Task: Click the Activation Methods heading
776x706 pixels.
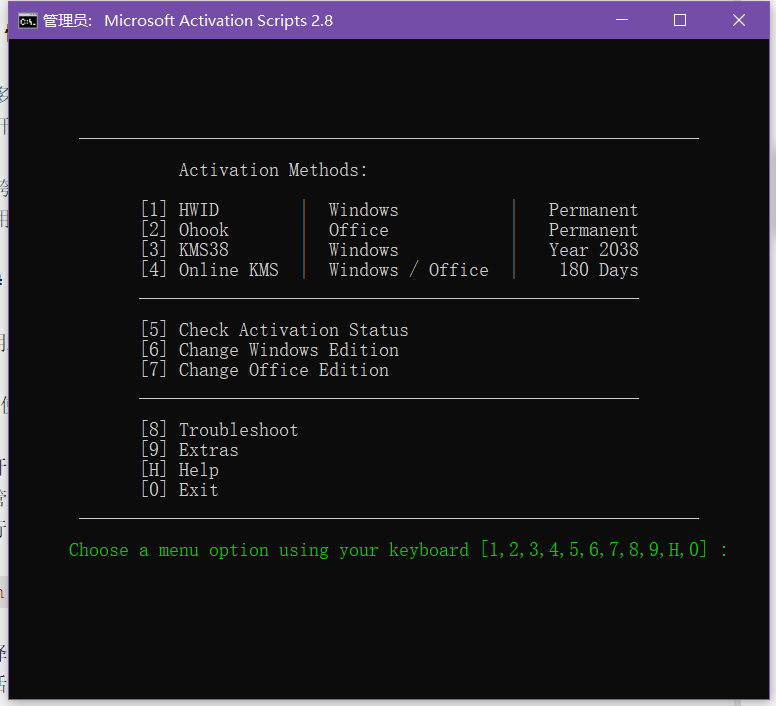Action: point(273,170)
